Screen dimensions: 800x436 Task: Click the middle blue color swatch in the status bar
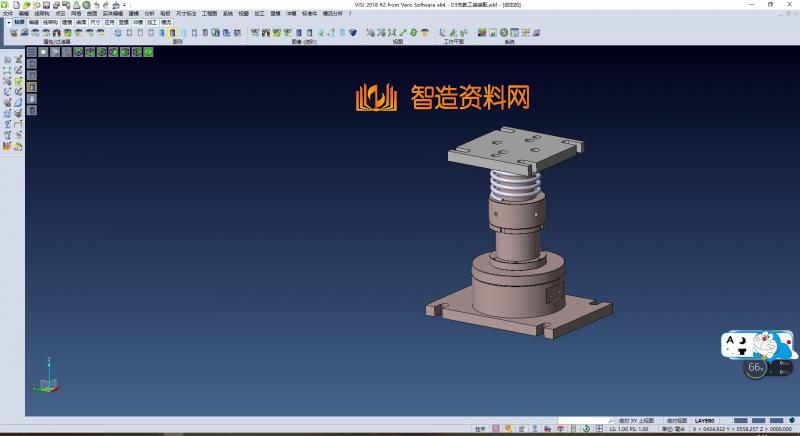[x=759, y=421]
